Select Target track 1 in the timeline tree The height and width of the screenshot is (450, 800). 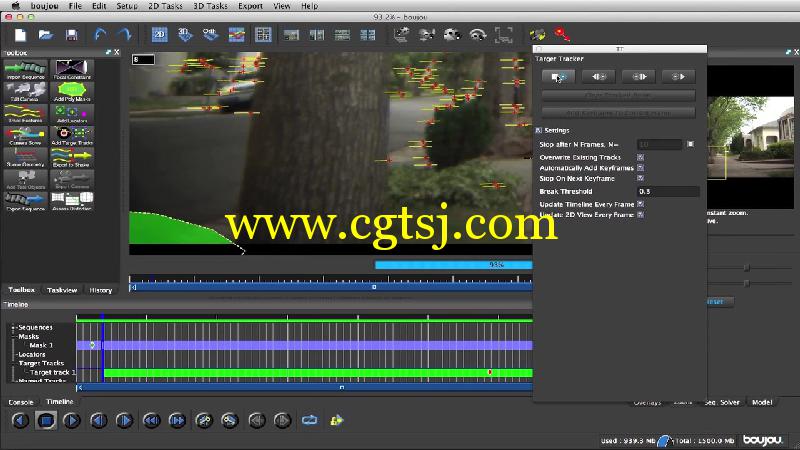[x=53, y=372]
